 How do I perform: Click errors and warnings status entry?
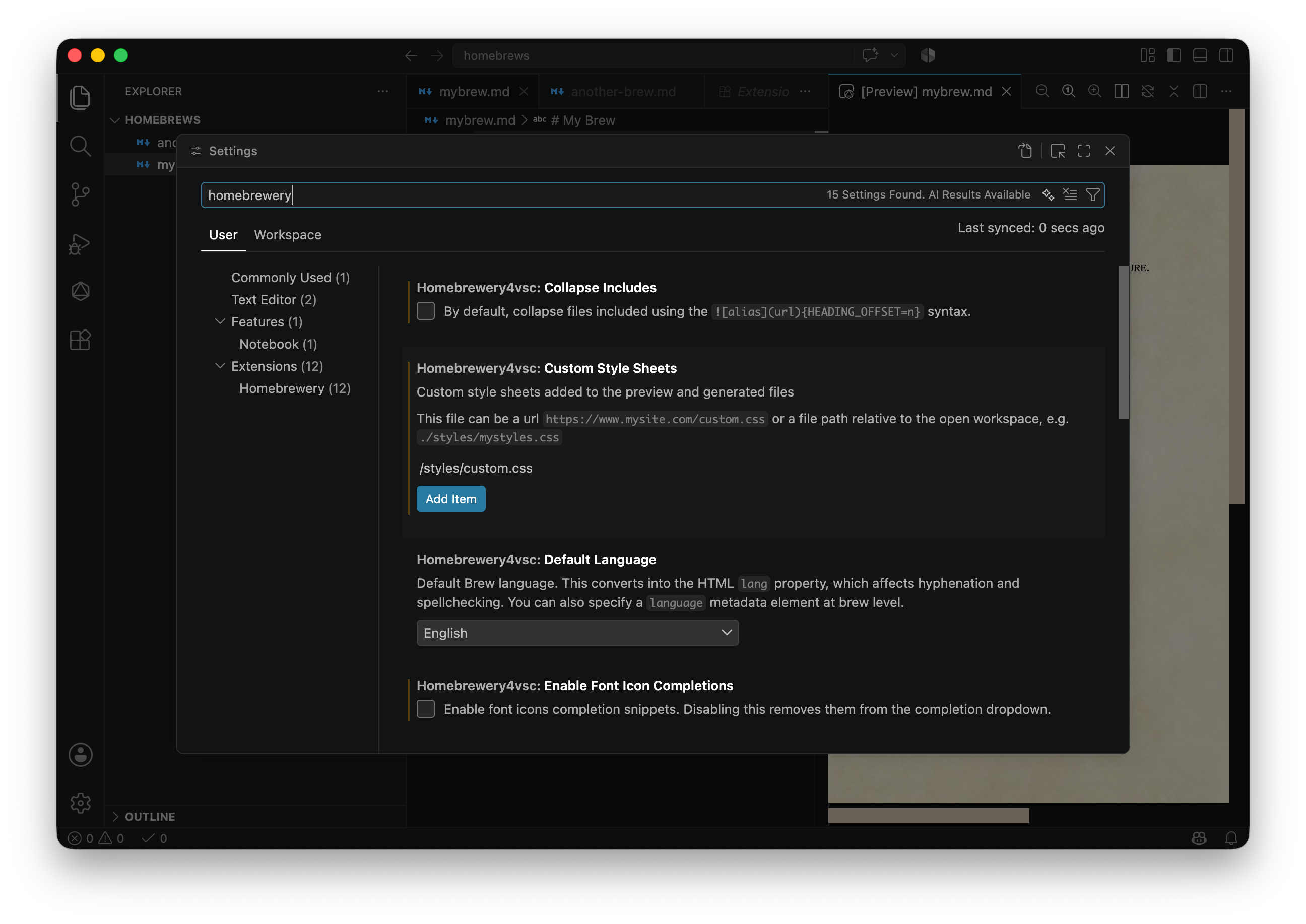96,838
